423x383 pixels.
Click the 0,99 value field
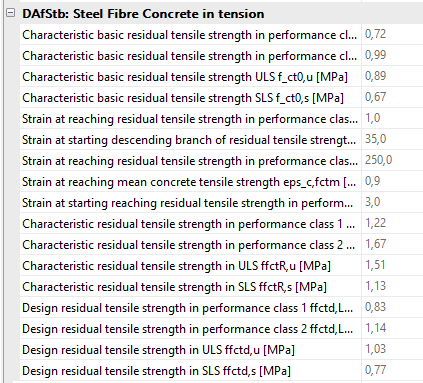(x=392, y=55)
